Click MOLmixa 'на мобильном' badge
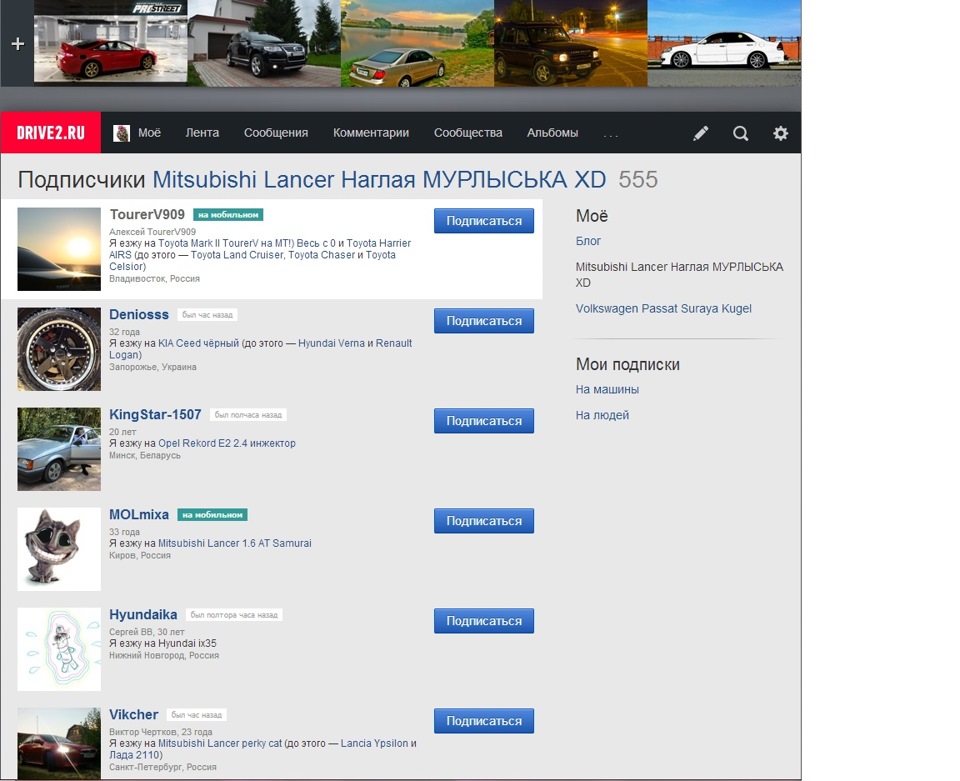The height and width of the screenshot is (781, 960). (x=212, y=515)
